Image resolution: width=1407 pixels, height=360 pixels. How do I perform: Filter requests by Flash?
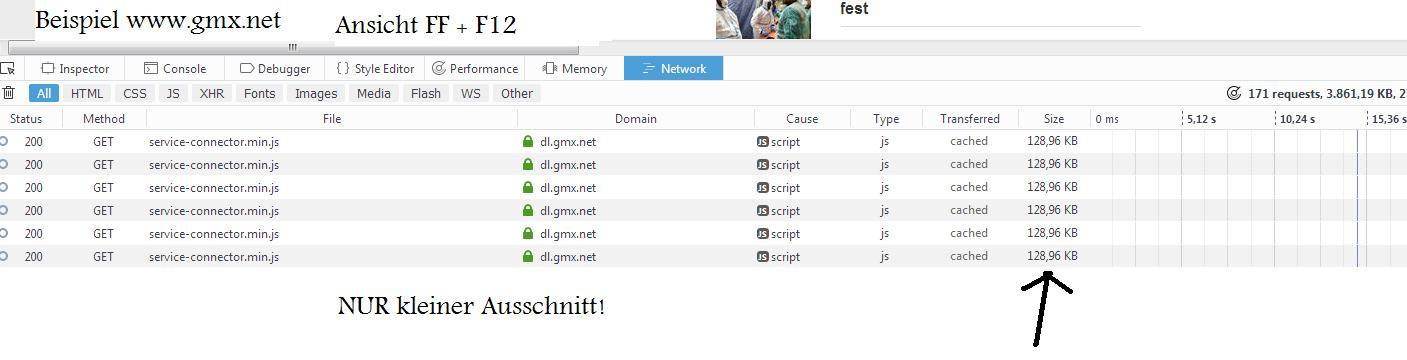click(426, 93)
